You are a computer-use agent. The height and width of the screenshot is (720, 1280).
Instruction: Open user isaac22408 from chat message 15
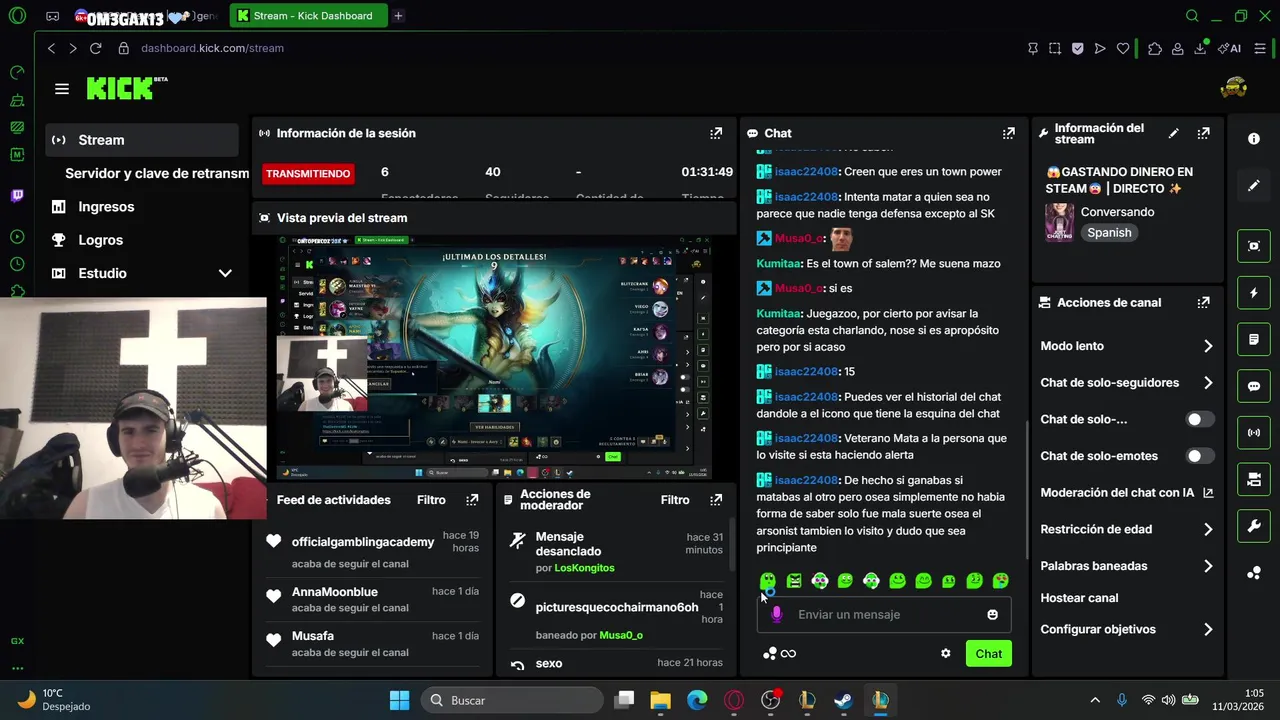(806, 371)
